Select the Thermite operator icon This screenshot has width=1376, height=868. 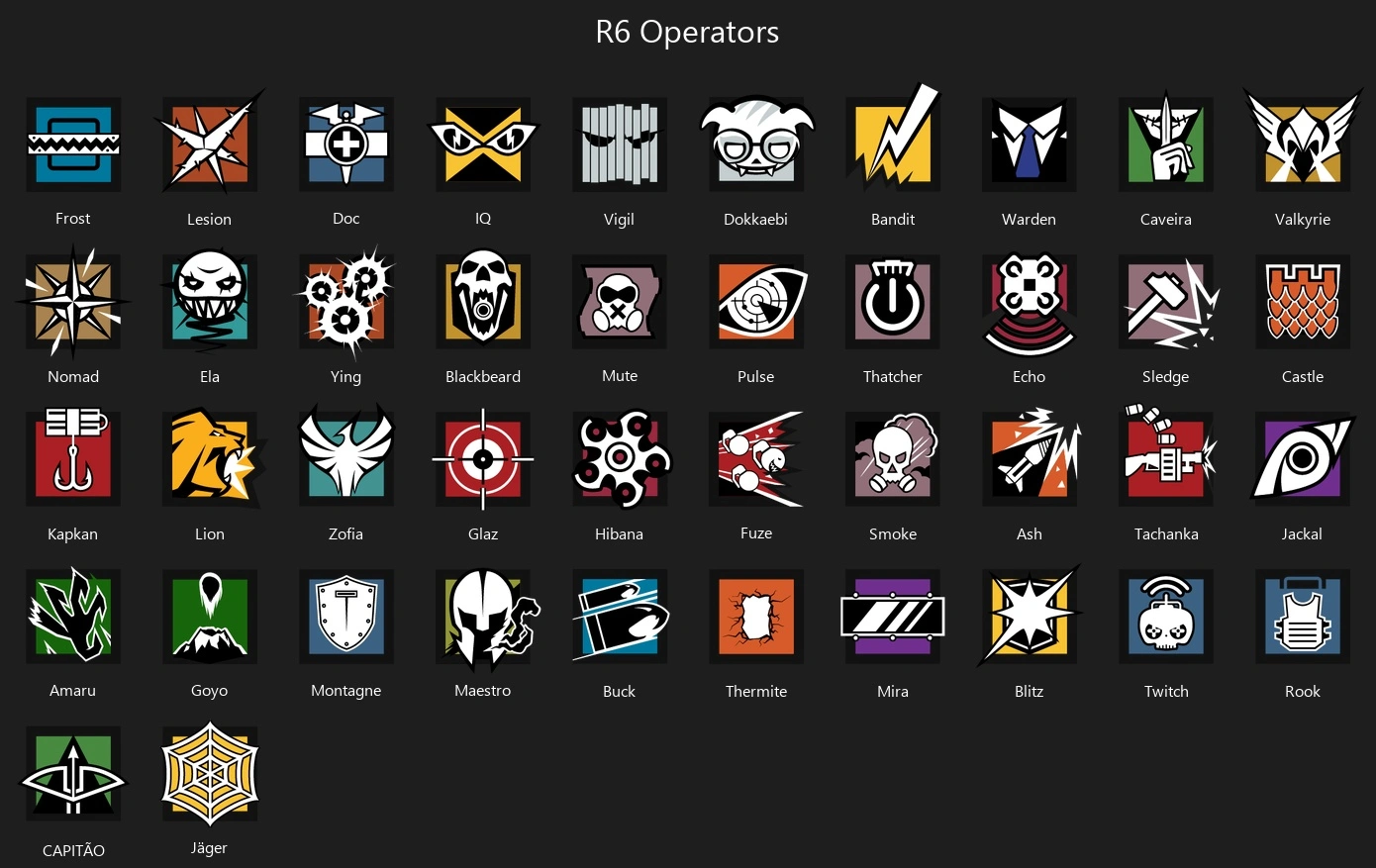tap(756, 617)
